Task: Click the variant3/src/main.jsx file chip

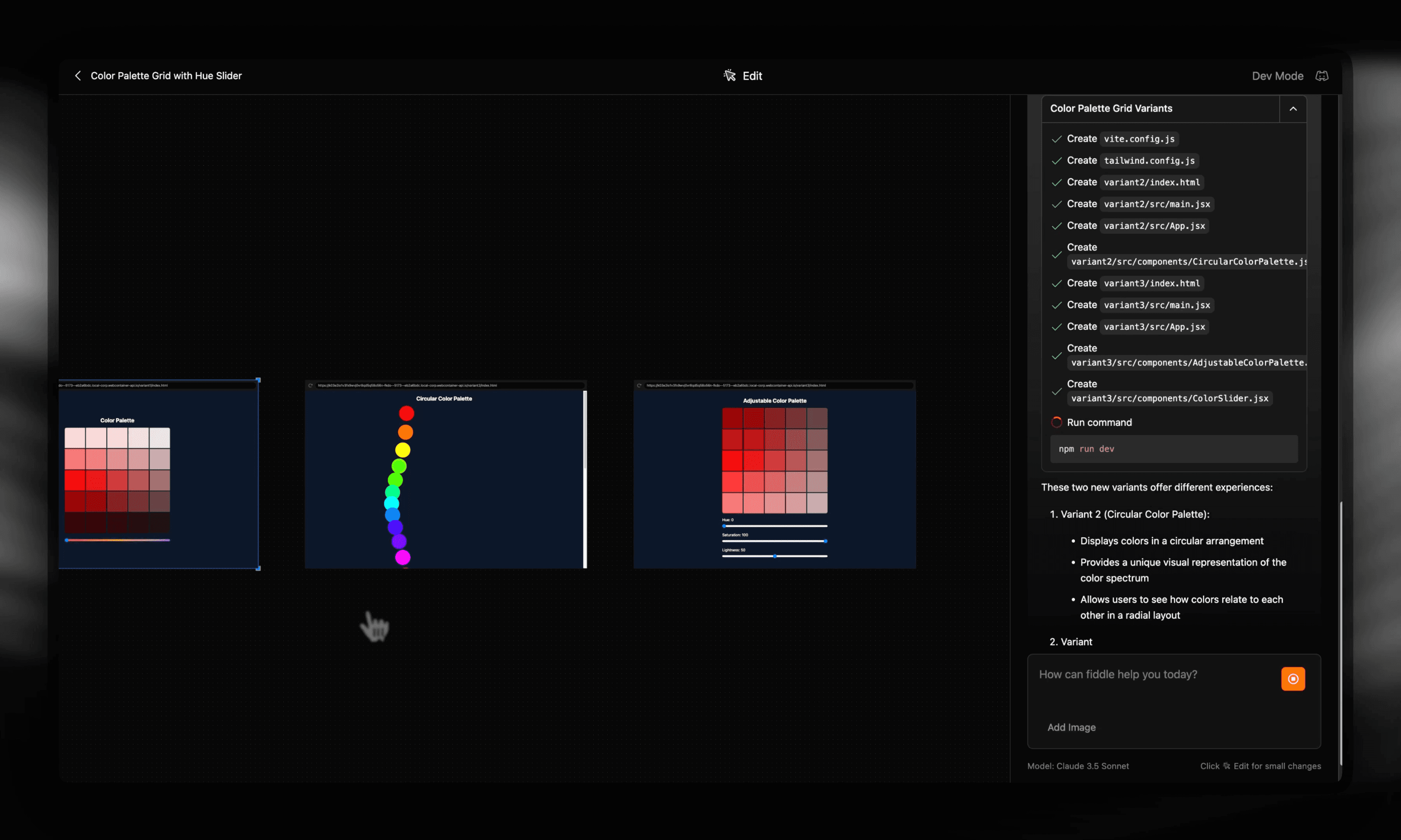Action: (1156, 305)
